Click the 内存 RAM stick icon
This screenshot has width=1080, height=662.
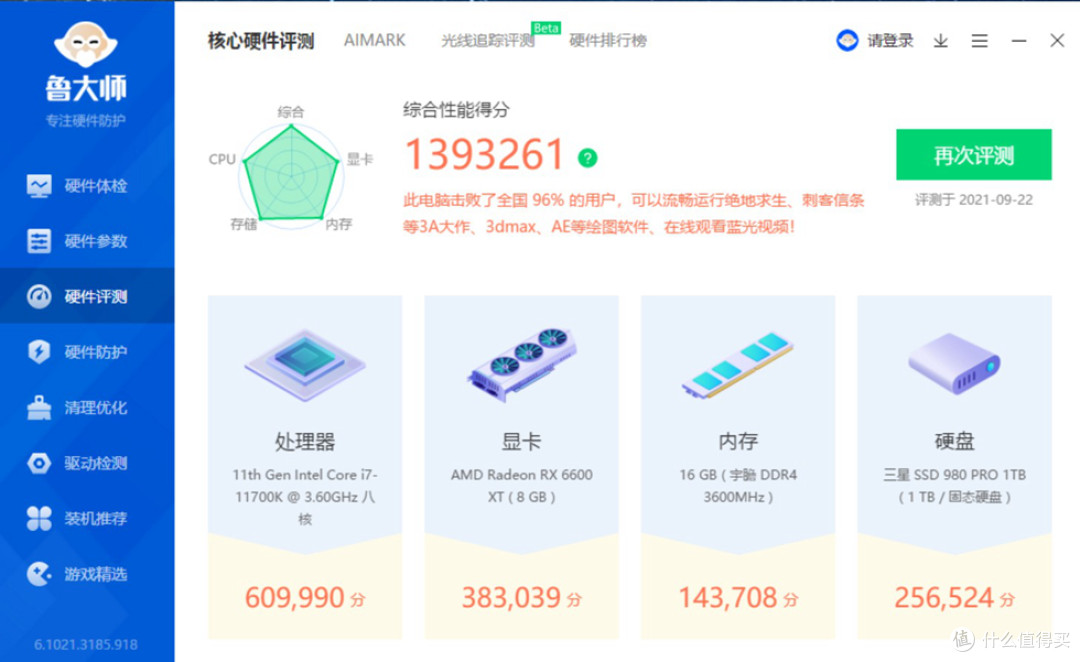pos(738,365)
